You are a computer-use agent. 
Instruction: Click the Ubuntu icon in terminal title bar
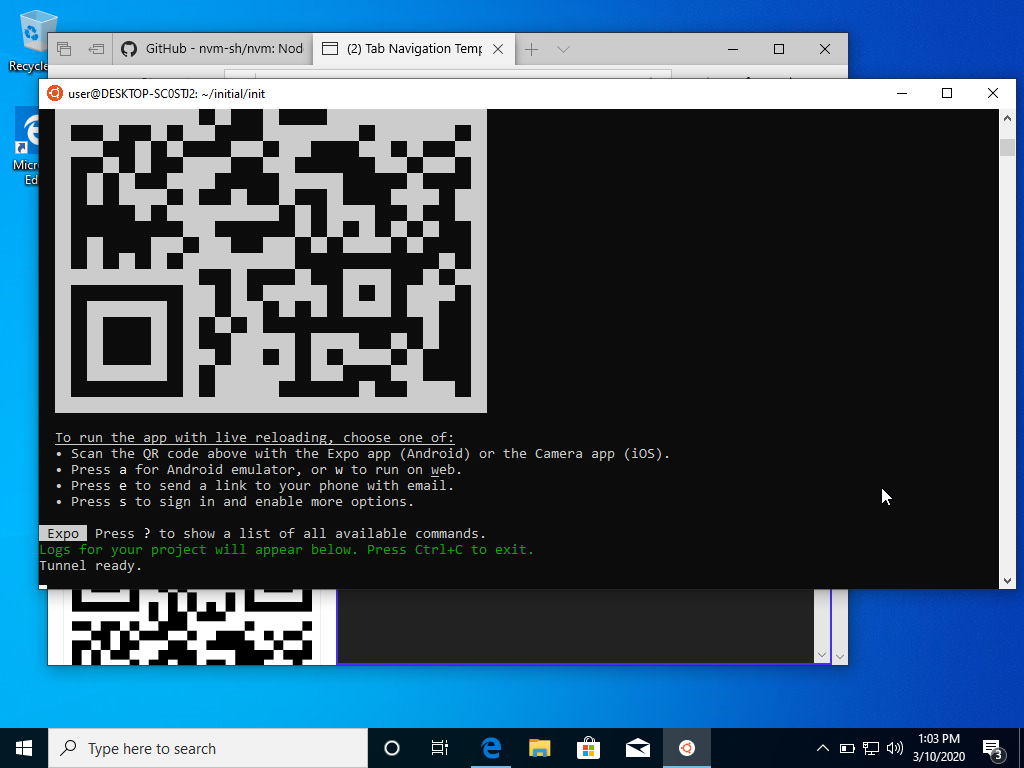point(55,93)
